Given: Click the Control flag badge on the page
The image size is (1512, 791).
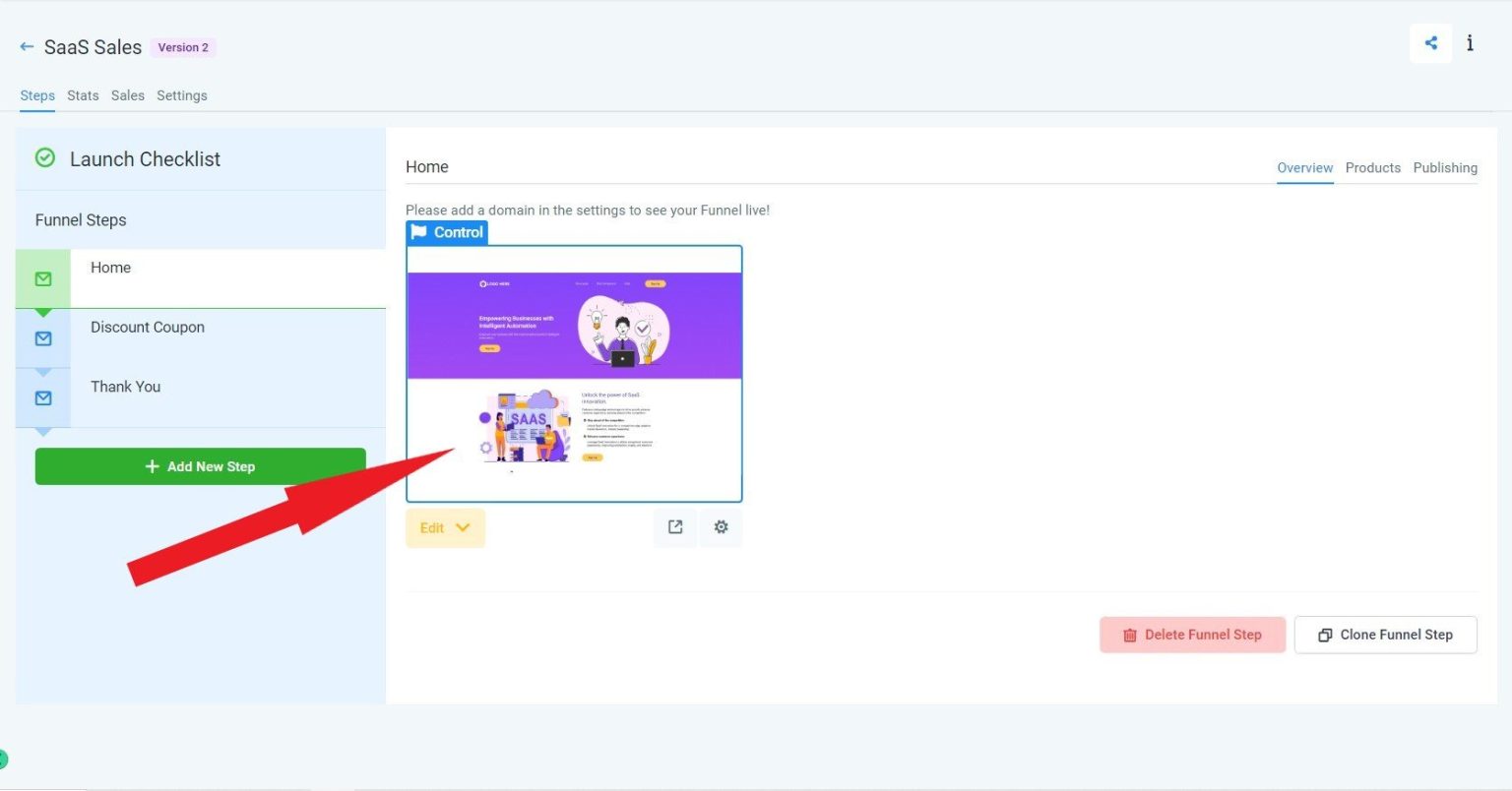Looking at the screenshot, I should point(446,232).
